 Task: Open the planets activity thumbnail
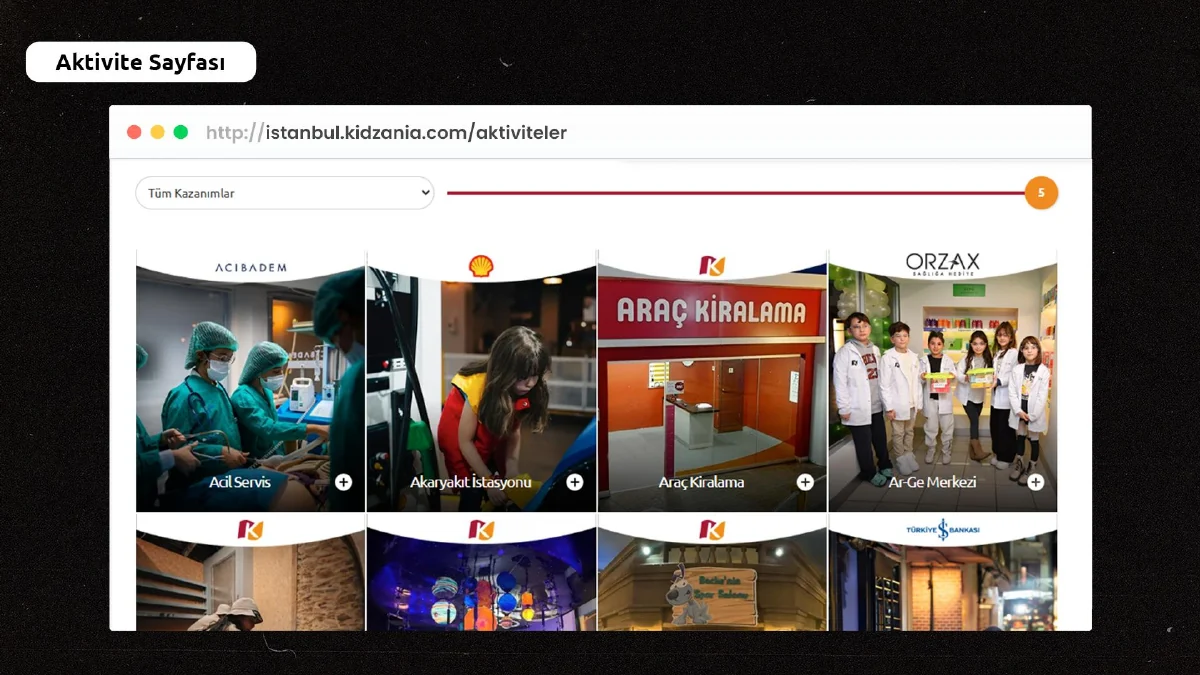(x=482, y=572)
